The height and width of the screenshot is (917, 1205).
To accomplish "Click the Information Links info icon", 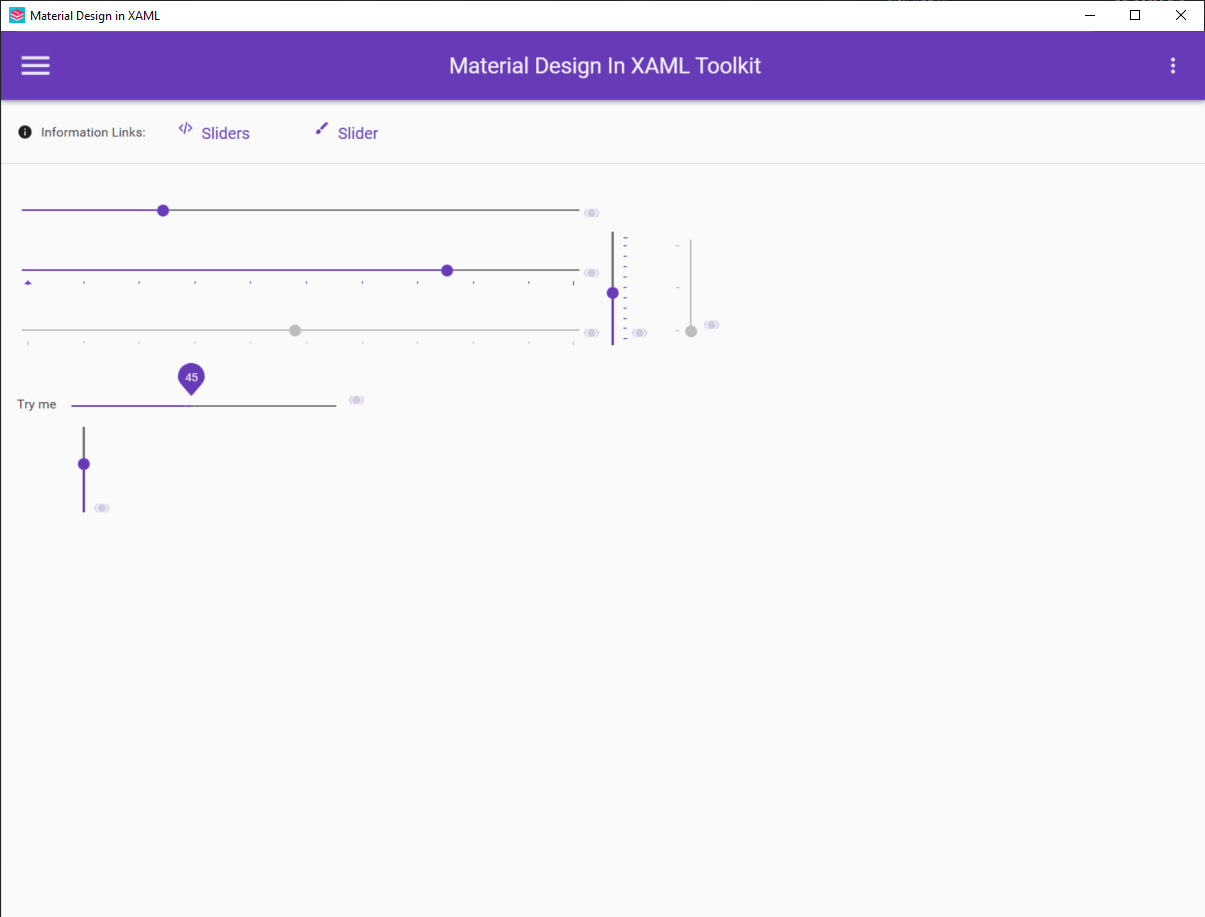I will pos(25,132).
